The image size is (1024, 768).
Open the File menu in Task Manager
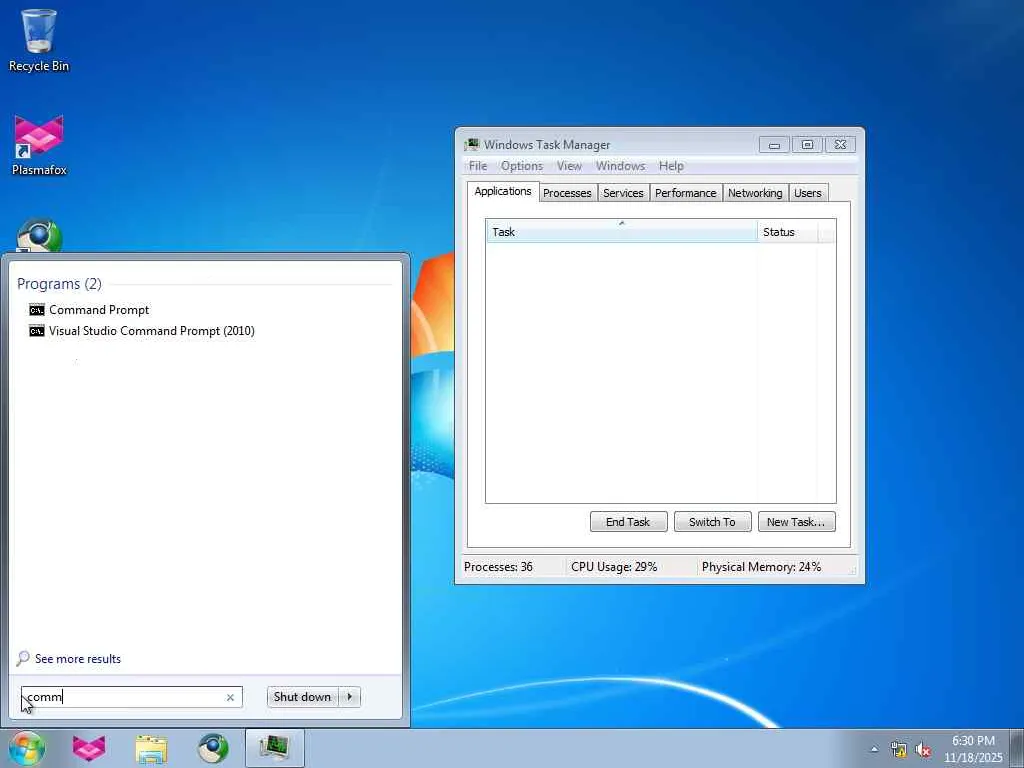[478, 166]
